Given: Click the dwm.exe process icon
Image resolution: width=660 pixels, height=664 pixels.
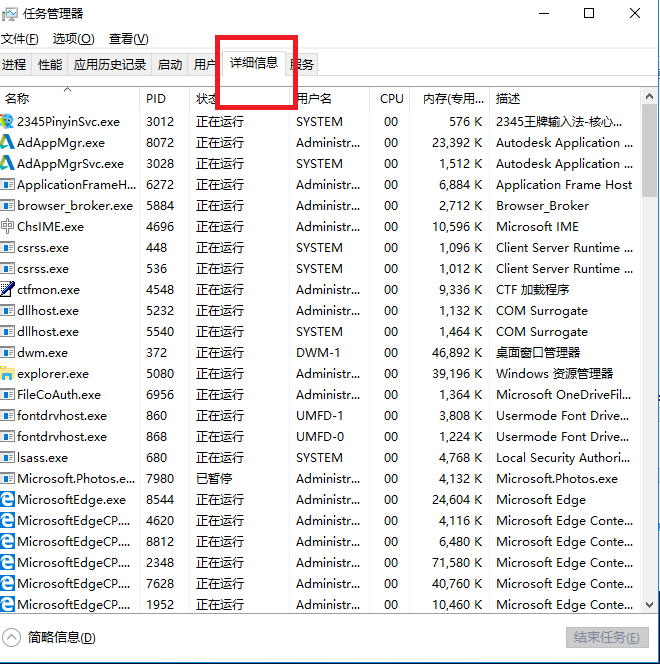Looking at the screenshot, I should [x=7, y=353].
